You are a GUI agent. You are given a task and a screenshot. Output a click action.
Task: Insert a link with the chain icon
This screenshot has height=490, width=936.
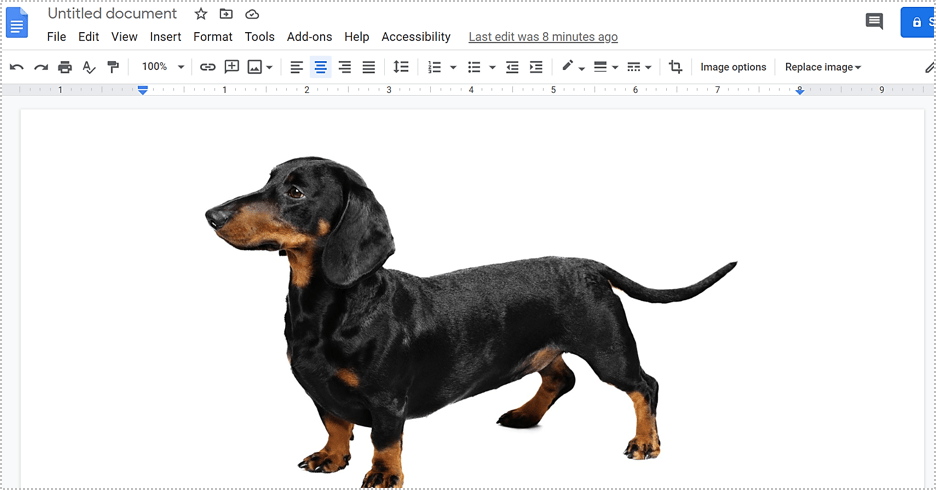click(207, 67)
